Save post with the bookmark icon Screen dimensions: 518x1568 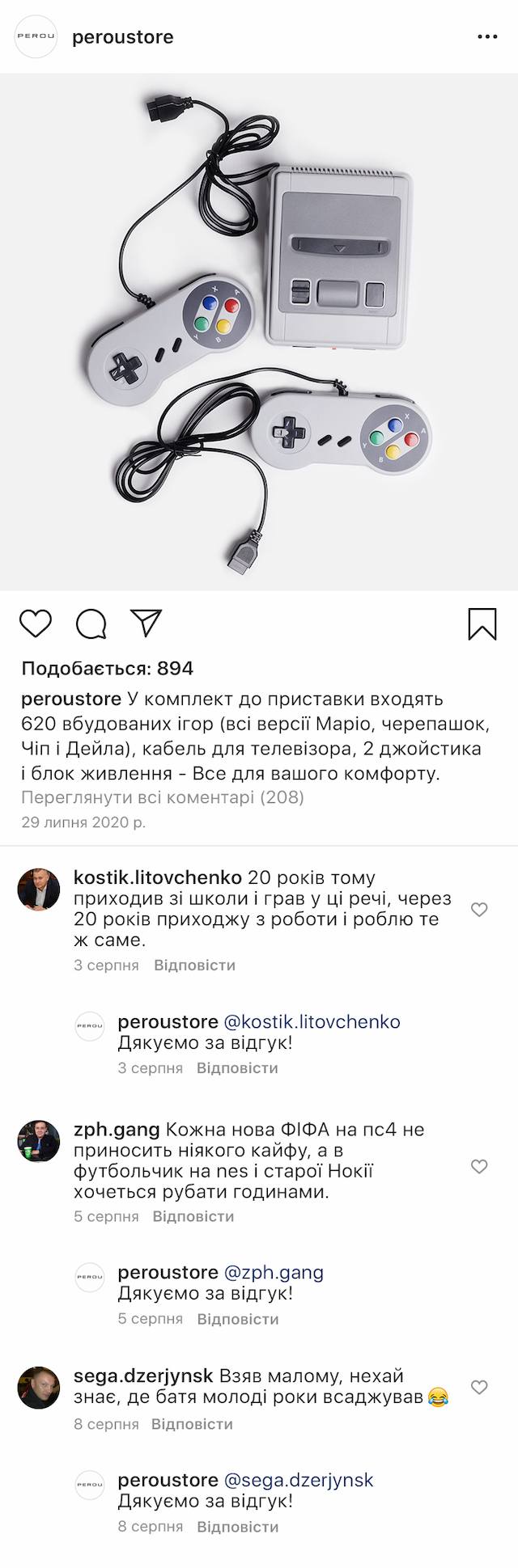(482, 623)
